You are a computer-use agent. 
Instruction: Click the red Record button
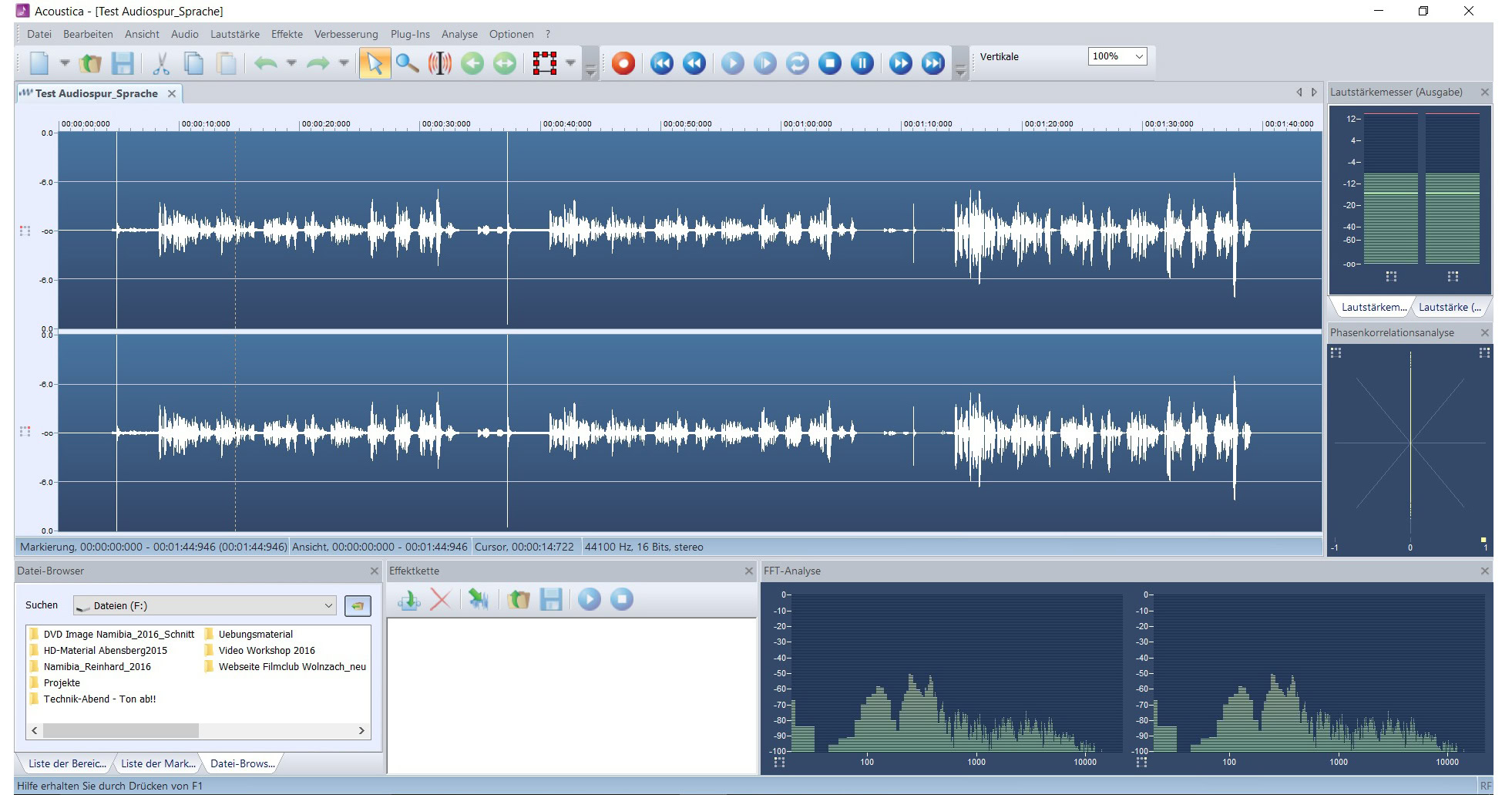pyautogui.click(x=623, y=63)
